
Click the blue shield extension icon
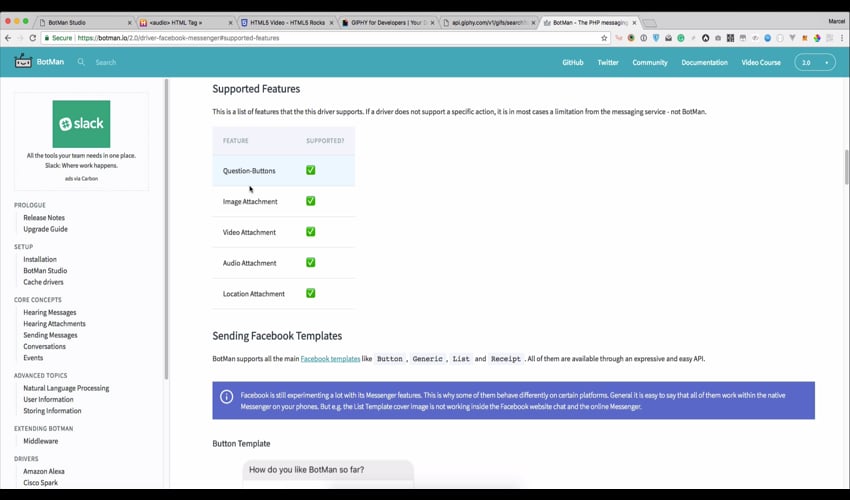656,38
